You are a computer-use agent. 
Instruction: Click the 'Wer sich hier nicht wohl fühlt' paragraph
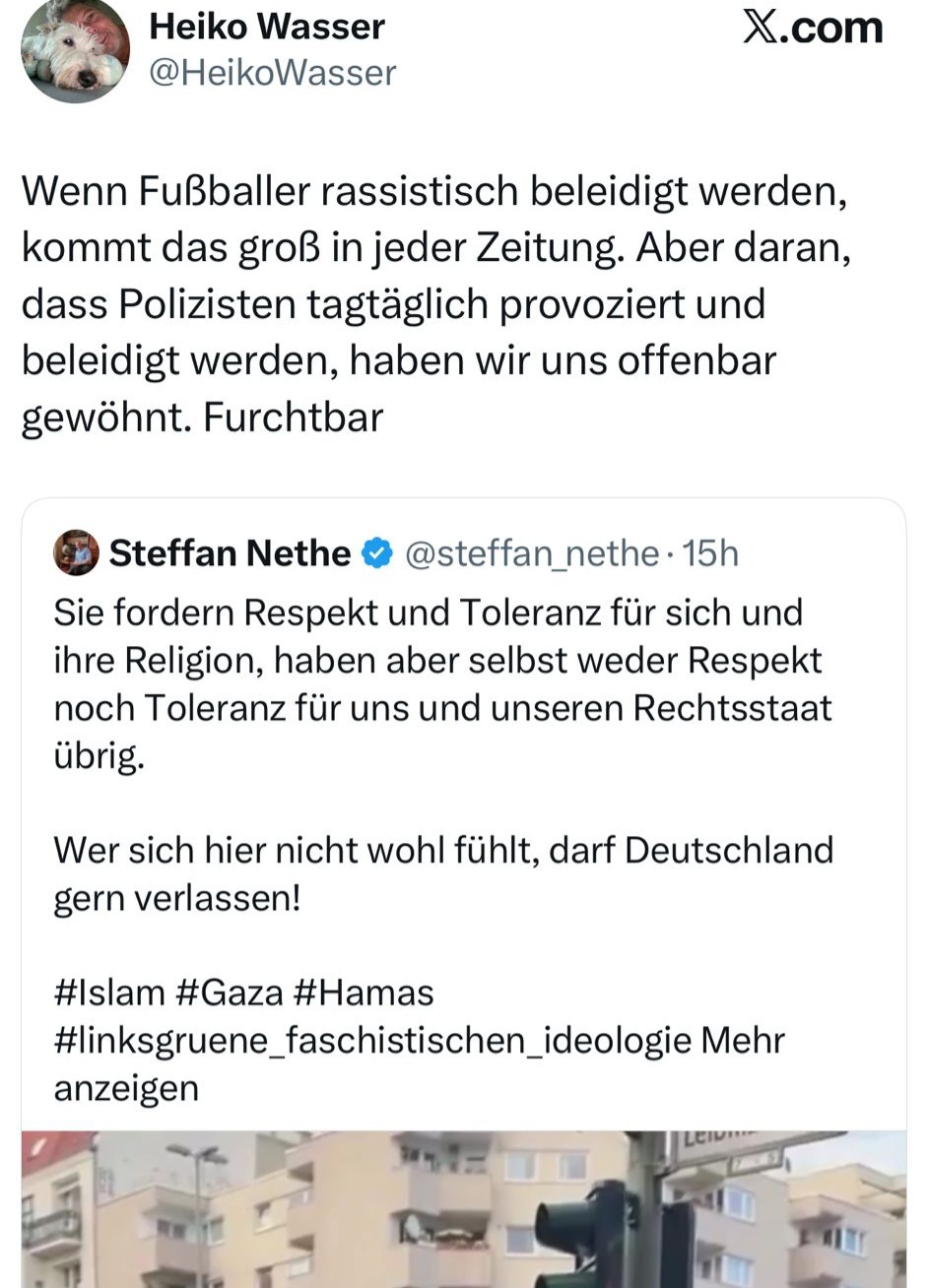[443, 873]
